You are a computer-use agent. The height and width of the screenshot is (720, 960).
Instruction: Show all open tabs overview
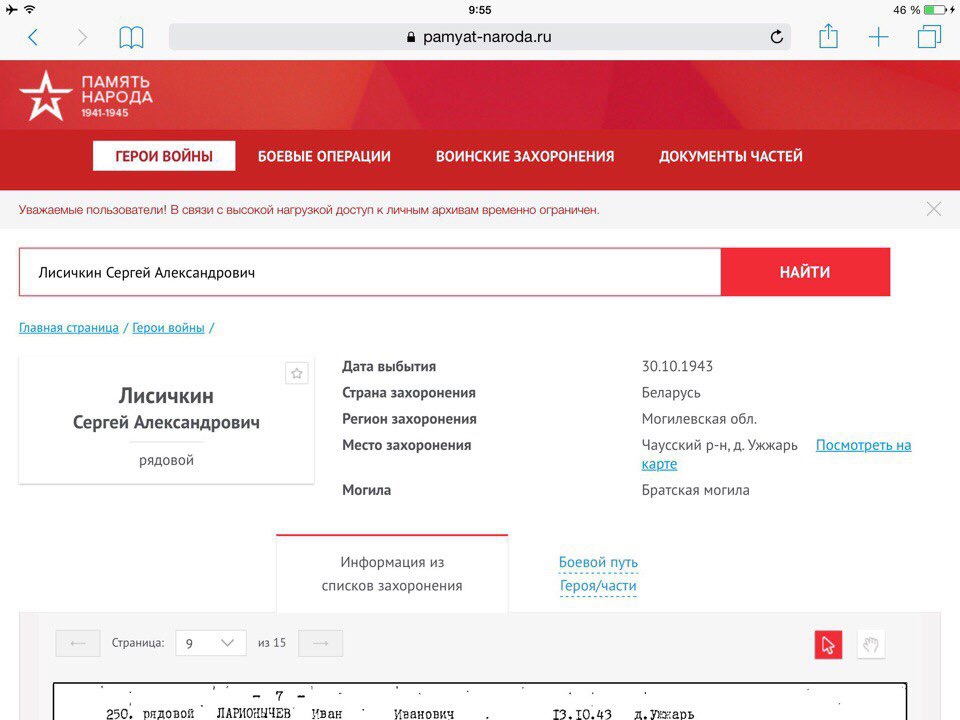pyautogui.click(x=929, y=38)
